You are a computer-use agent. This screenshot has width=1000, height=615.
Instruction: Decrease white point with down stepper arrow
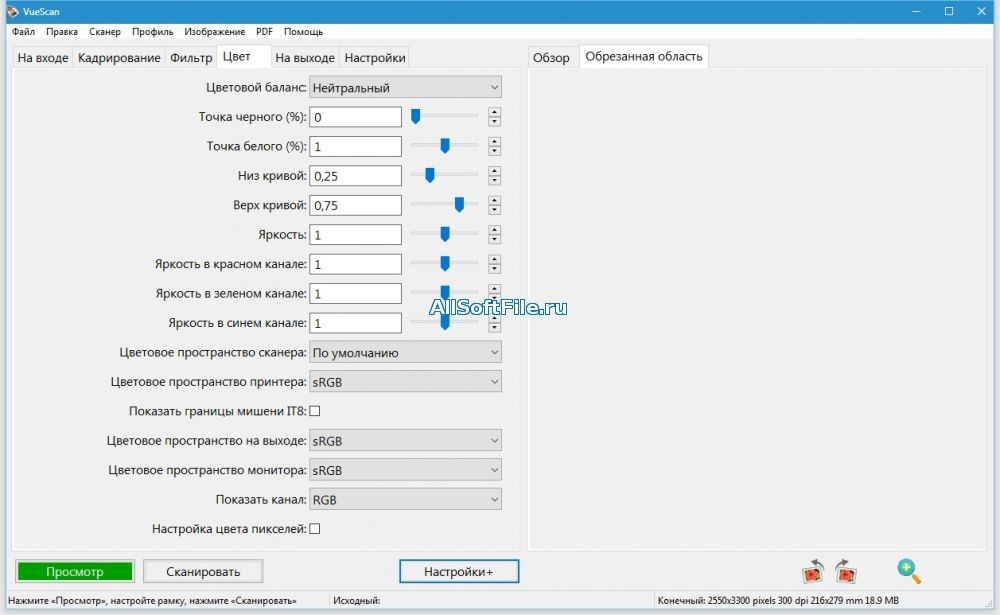[494, 151]
